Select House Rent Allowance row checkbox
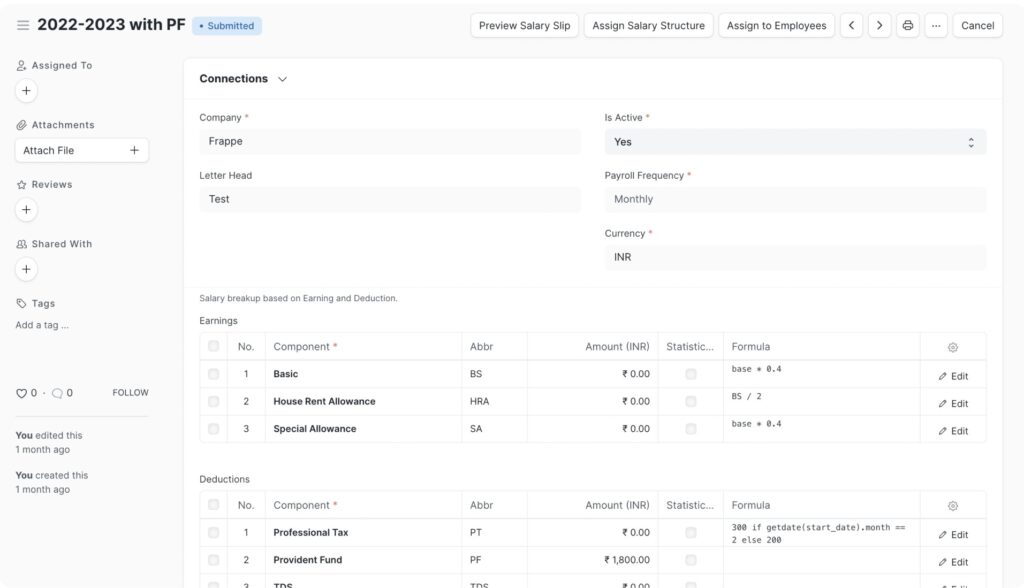 pos(213,401)
